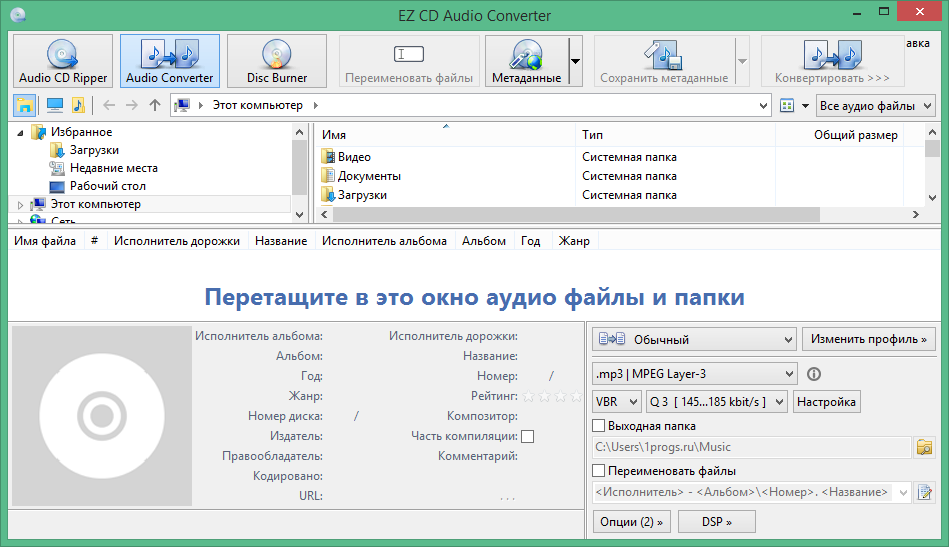The width and height of the screenshot is (949, 547).
Task: Go back with the left arrow
Action: tap(109, 105)
